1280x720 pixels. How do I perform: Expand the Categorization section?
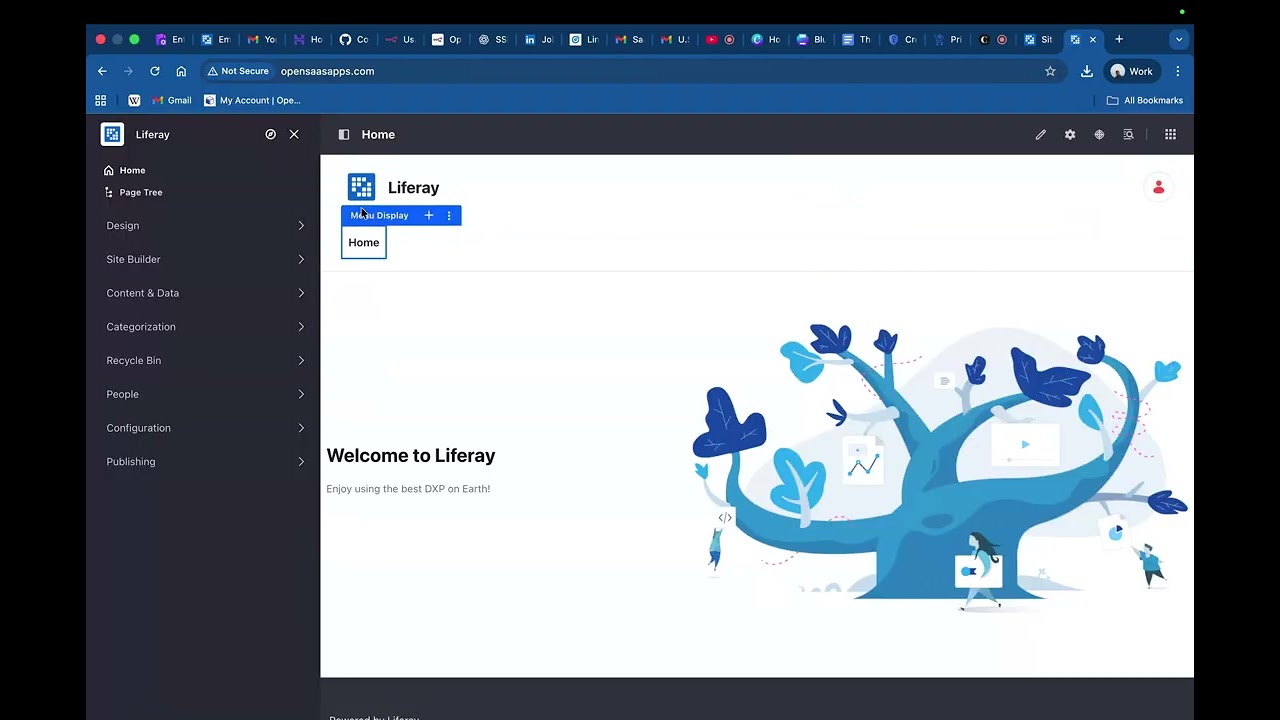click(205, 327)
